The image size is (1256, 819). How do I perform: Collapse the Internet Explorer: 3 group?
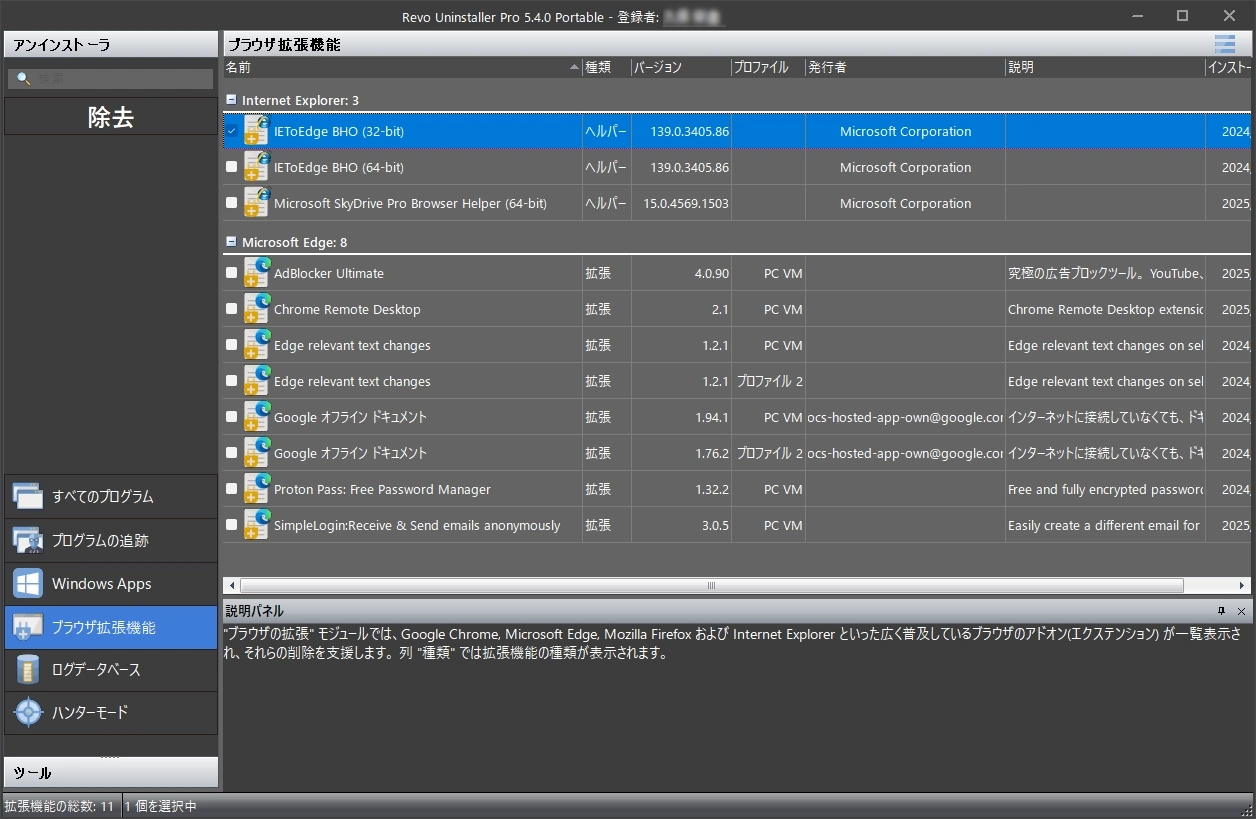pos(232,100)
